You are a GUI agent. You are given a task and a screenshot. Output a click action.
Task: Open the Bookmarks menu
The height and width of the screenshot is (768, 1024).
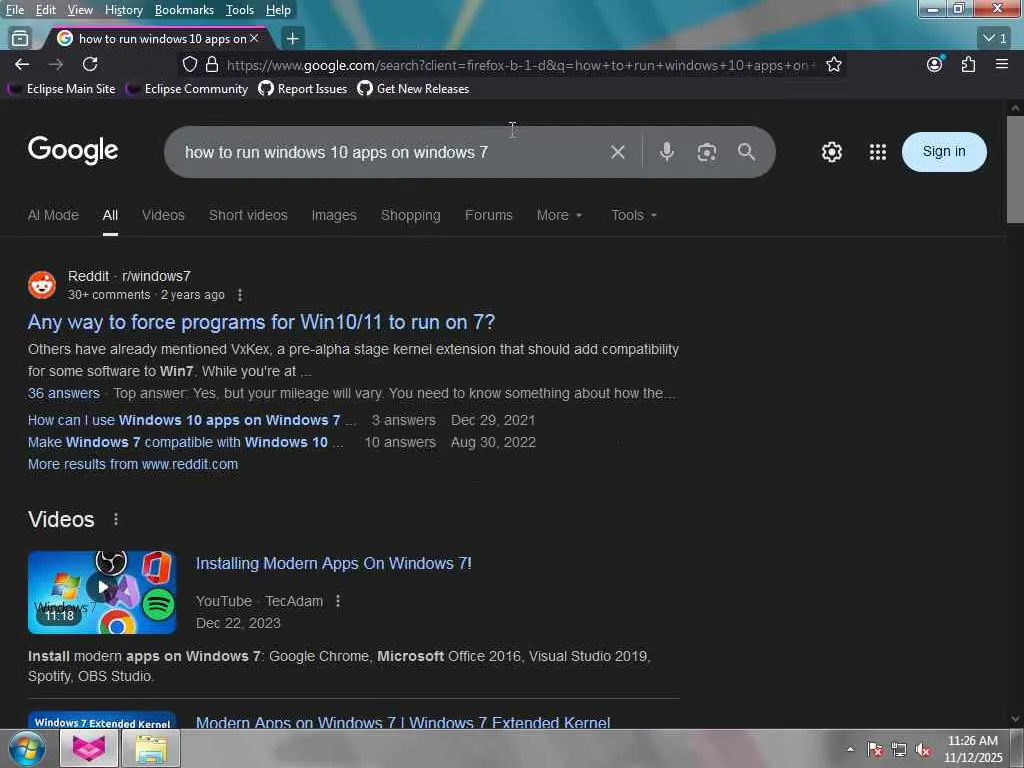pyautogui.click(x=184, y=10)
